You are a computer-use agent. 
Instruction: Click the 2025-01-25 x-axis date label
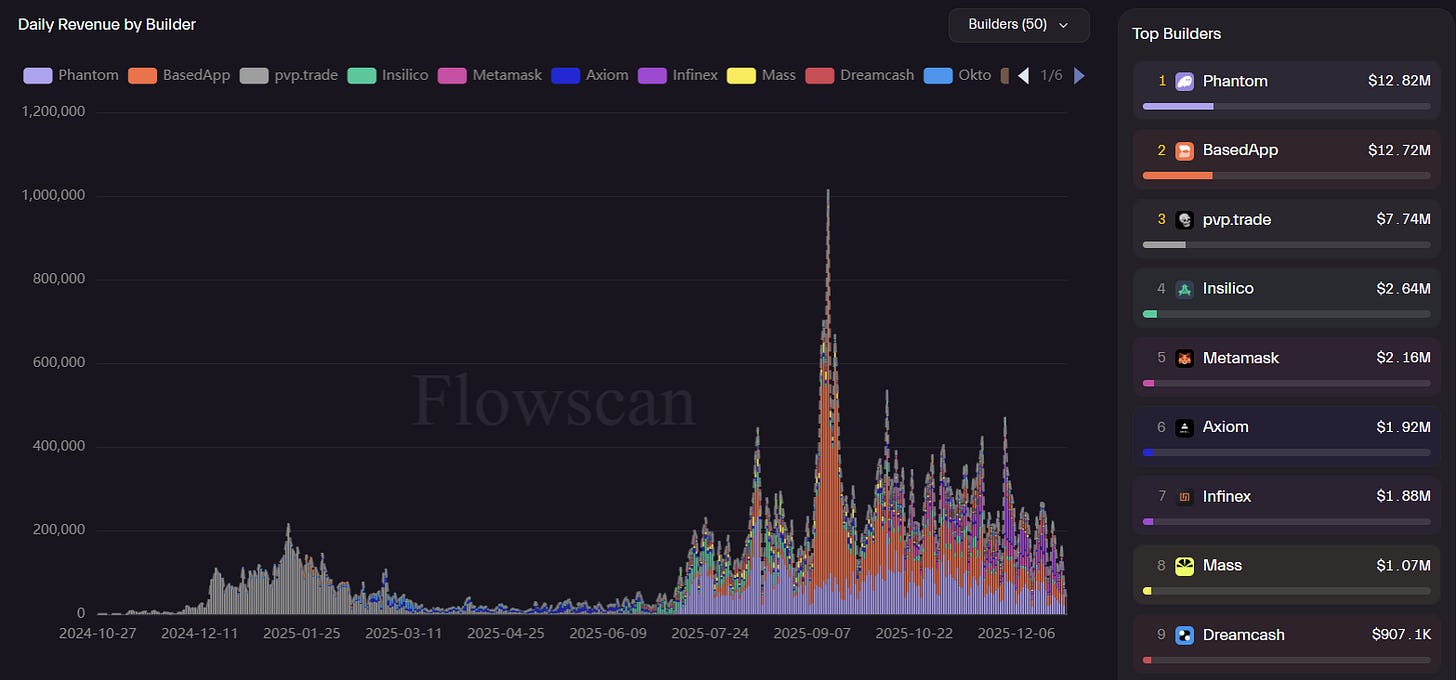pyautogui.click(x=300, y=633)
